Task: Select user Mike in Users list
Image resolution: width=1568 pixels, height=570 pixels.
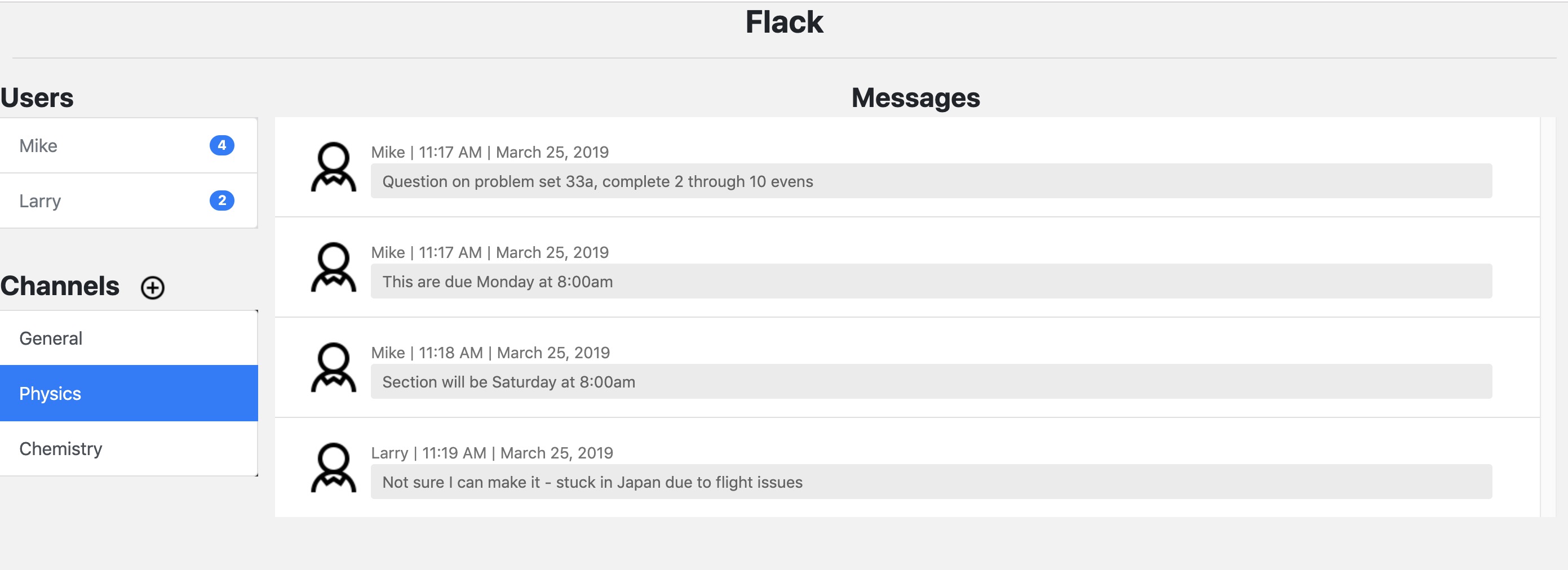Action: [x=38, y=146]
